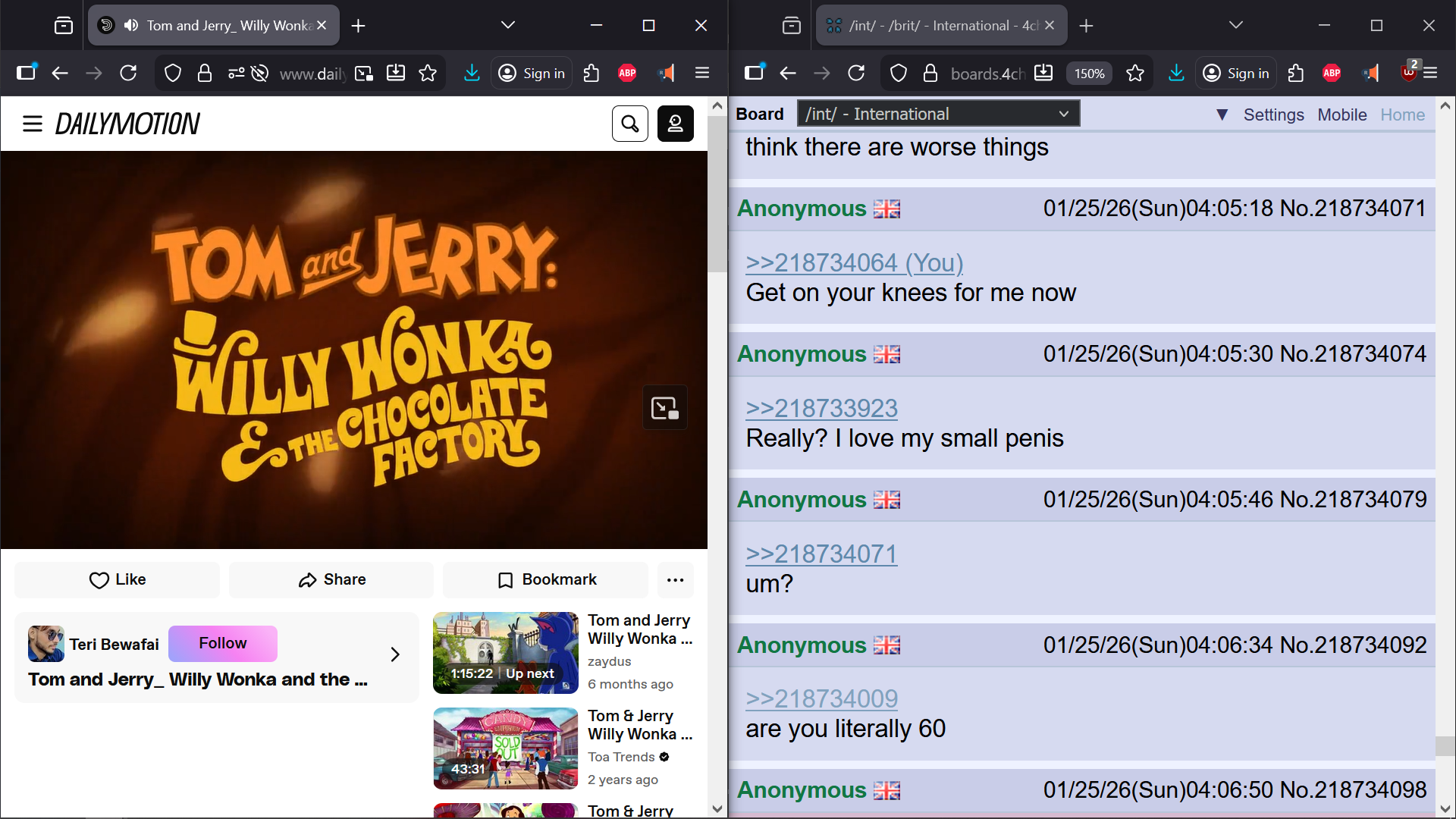Click the Dailymotion search icon
Viewport: 1456px width, 819px height.
(x=629, y=124)
